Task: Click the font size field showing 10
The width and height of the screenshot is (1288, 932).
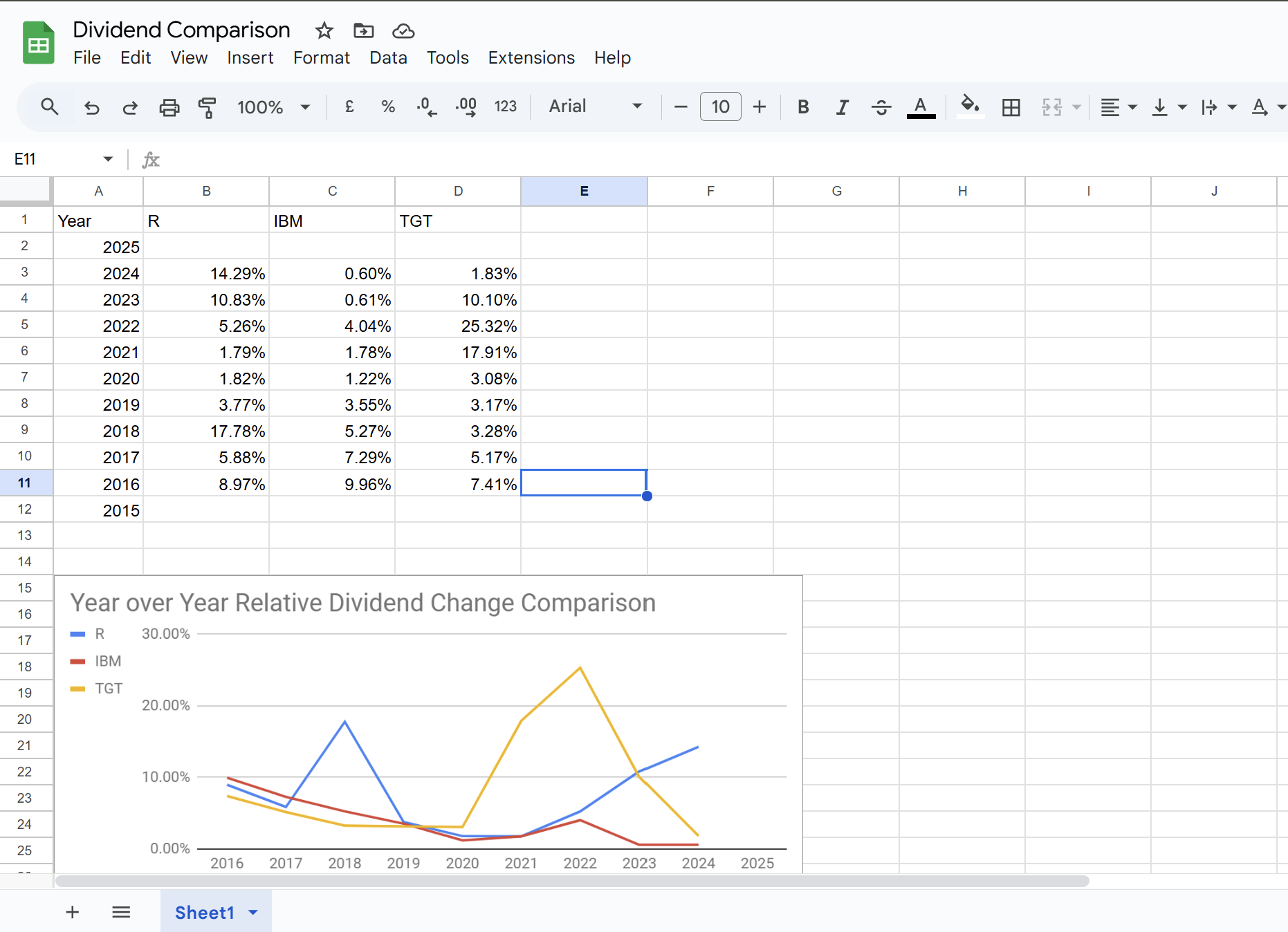Action: pos(720,106)
